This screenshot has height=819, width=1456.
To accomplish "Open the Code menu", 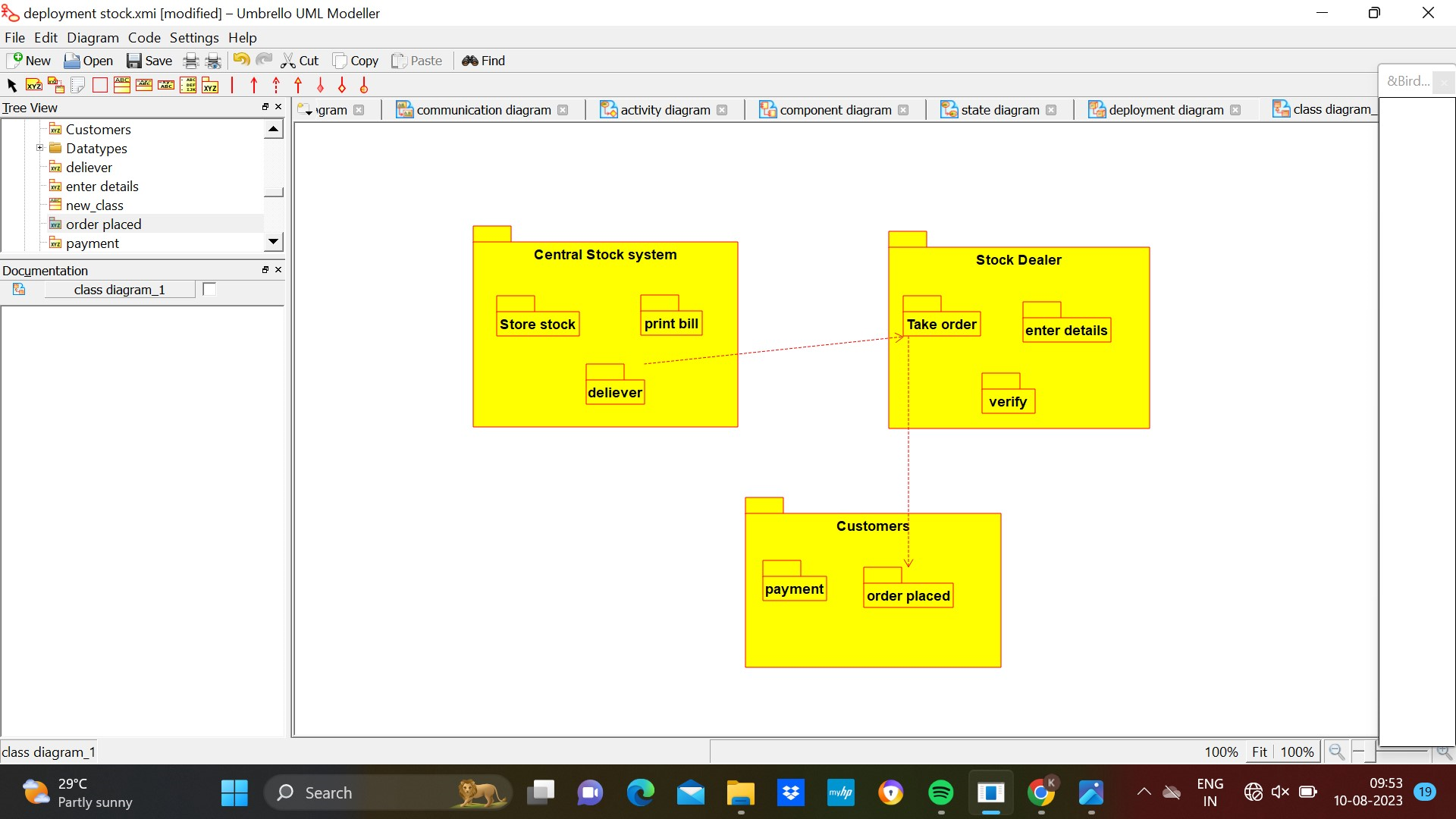I will click(x=144, y=37).
